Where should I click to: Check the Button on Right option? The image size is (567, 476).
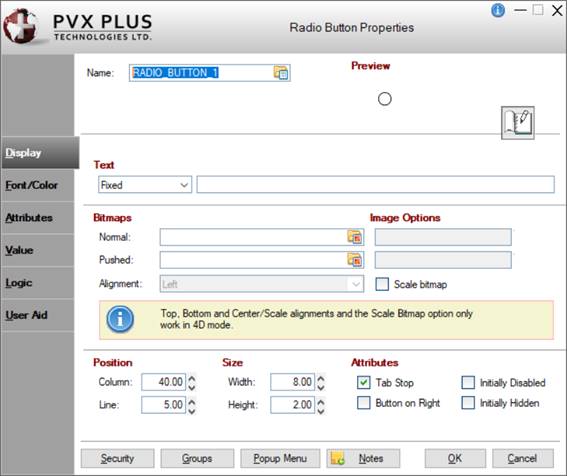point(363,403)
